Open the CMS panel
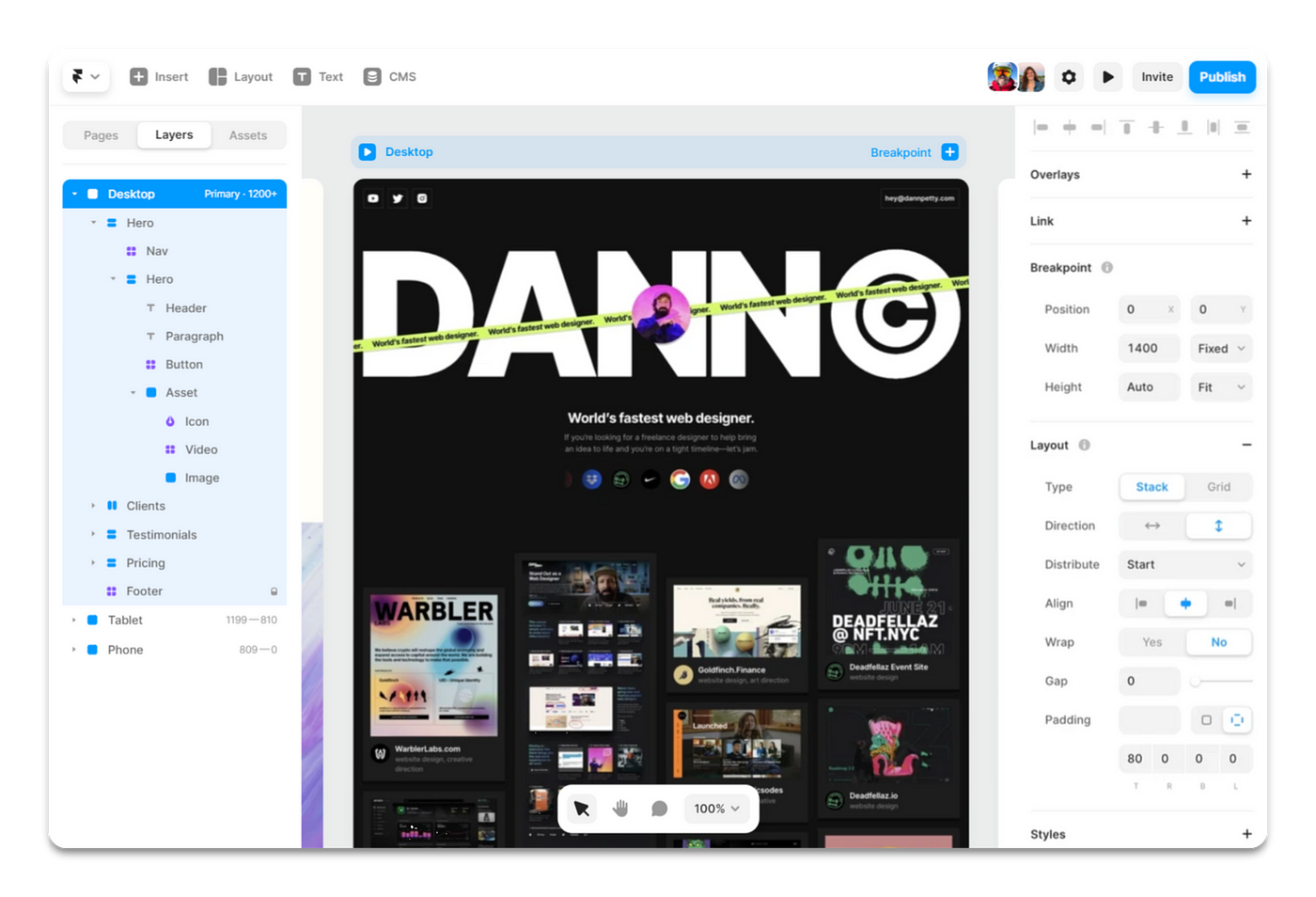Image resolution: width=1316 pixels, height=897 pixels. (389, 77)
